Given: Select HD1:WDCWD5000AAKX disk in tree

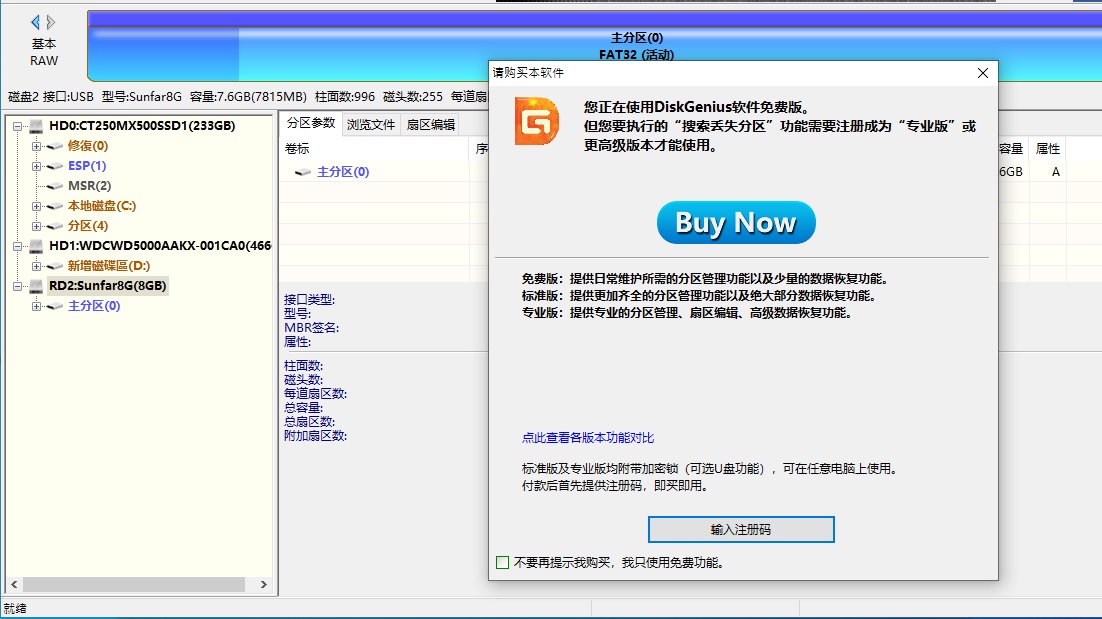Looking at the screenshot, I should tap(160, 246).
